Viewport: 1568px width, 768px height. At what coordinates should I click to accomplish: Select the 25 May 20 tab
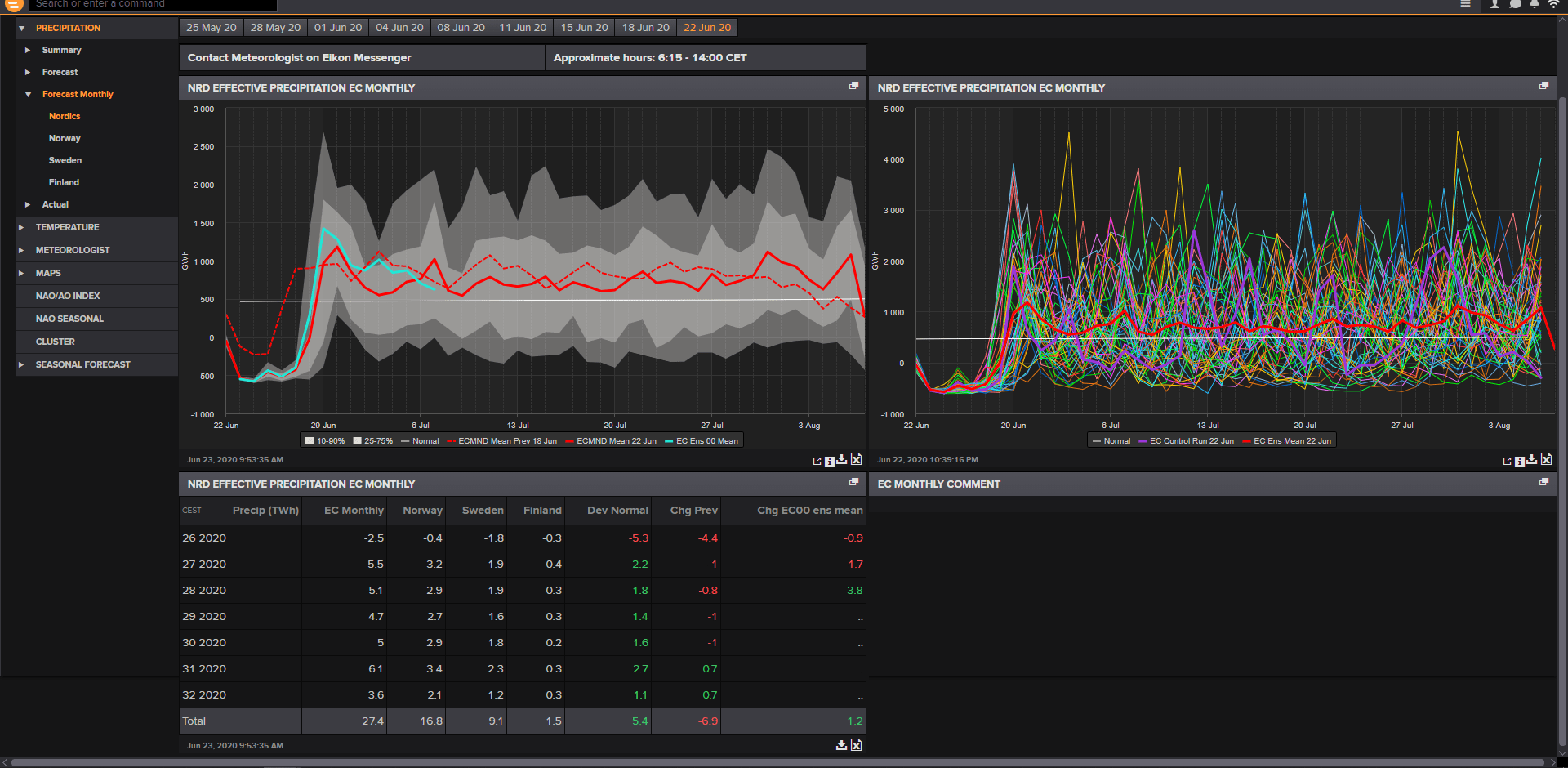click(211, 28)
